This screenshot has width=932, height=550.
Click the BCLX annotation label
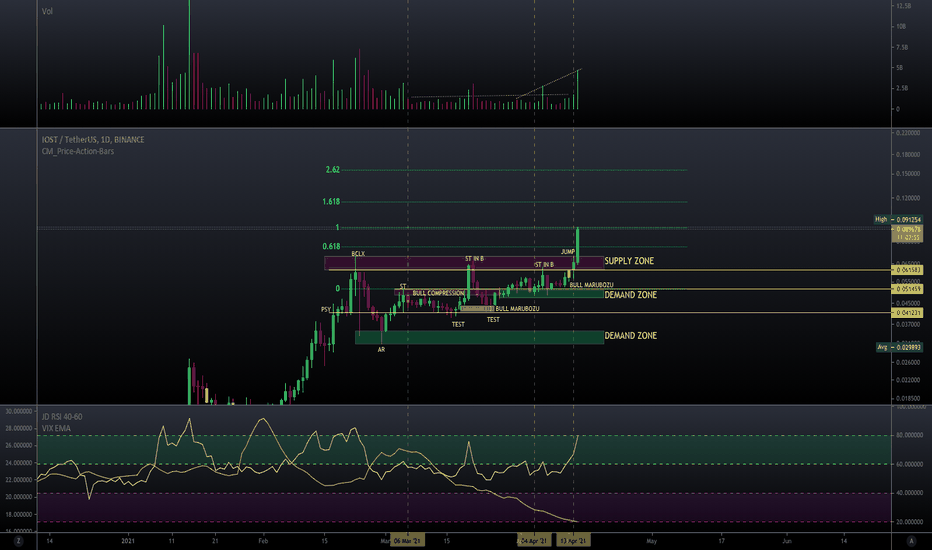tap(358, 254)
